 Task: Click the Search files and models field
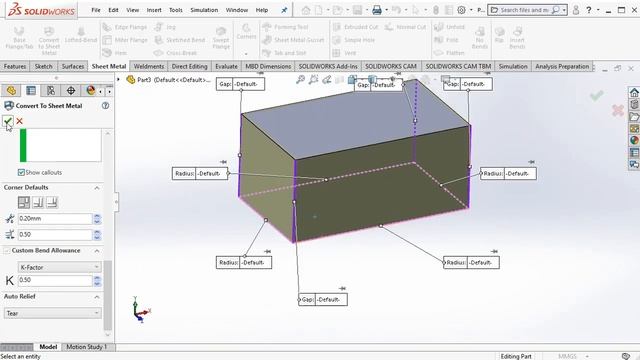(x=524, y=10)
